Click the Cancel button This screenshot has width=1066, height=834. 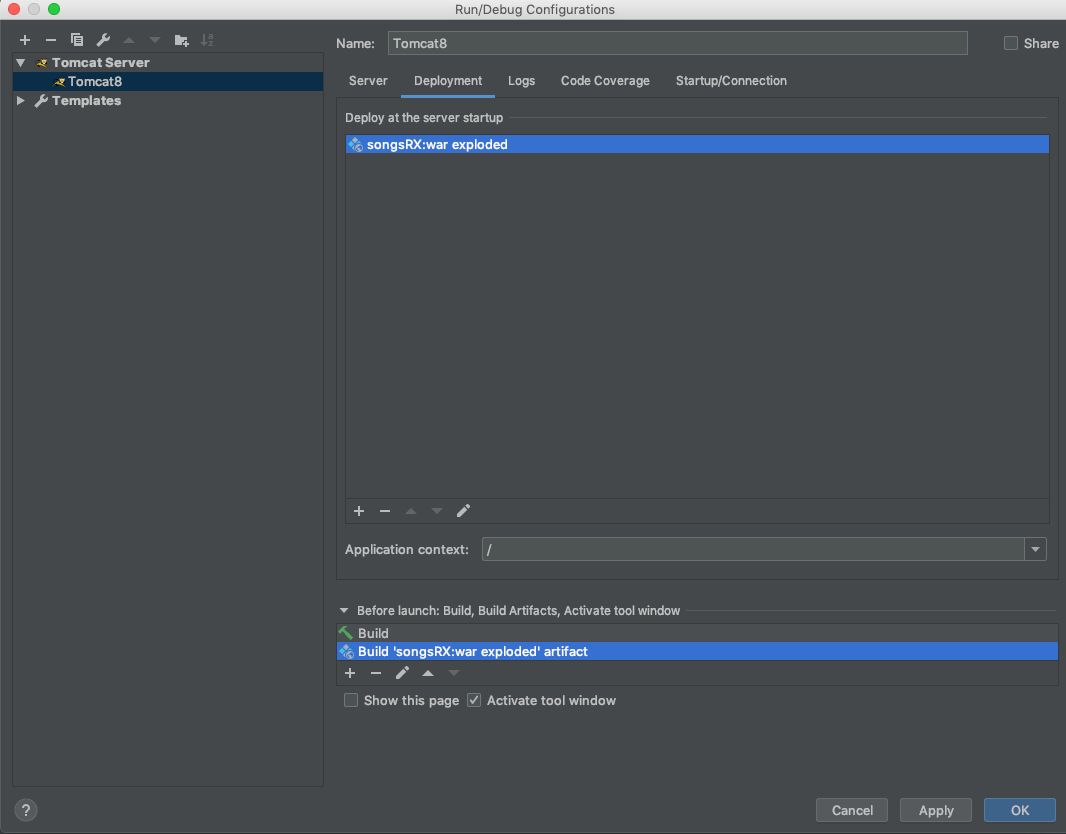pos(852,810)
